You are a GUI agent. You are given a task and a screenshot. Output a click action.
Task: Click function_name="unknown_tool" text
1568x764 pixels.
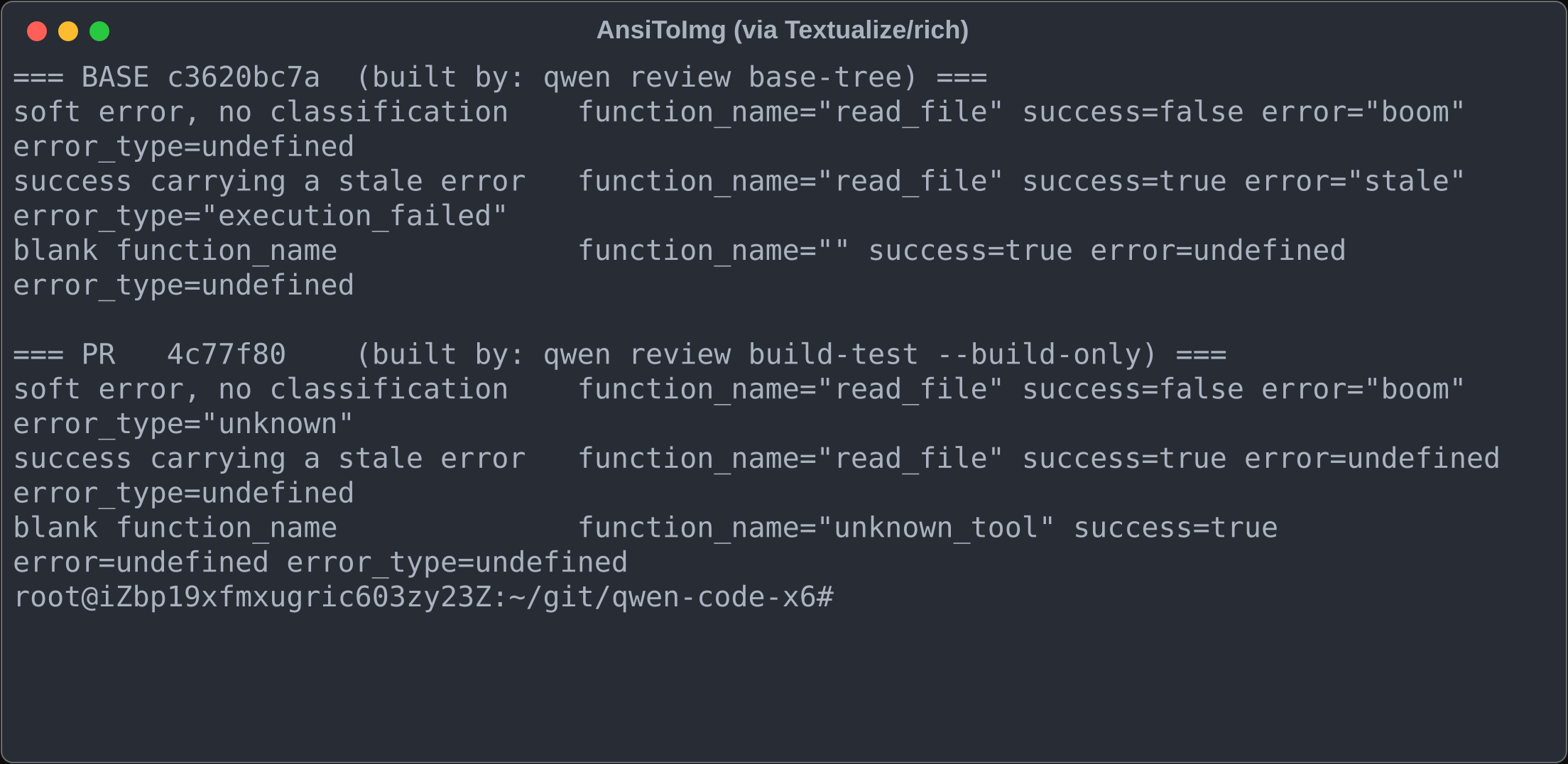pyautogui.click(x=817, y=528)
